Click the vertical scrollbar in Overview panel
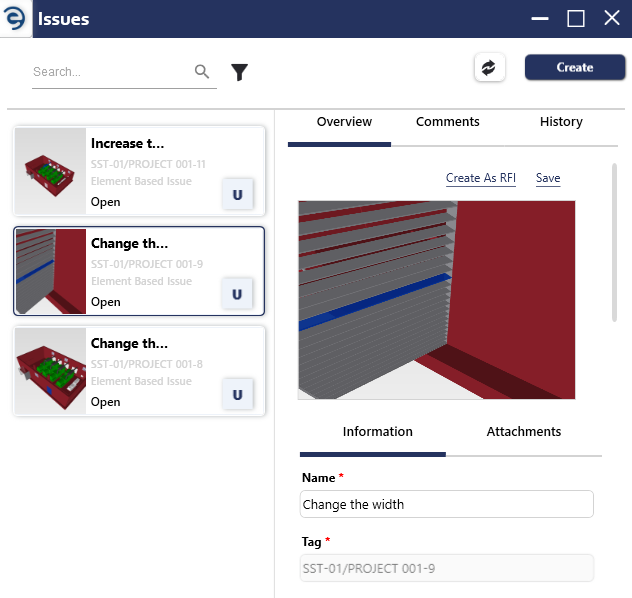Screen dimensions: 632x598 [614, 242]
